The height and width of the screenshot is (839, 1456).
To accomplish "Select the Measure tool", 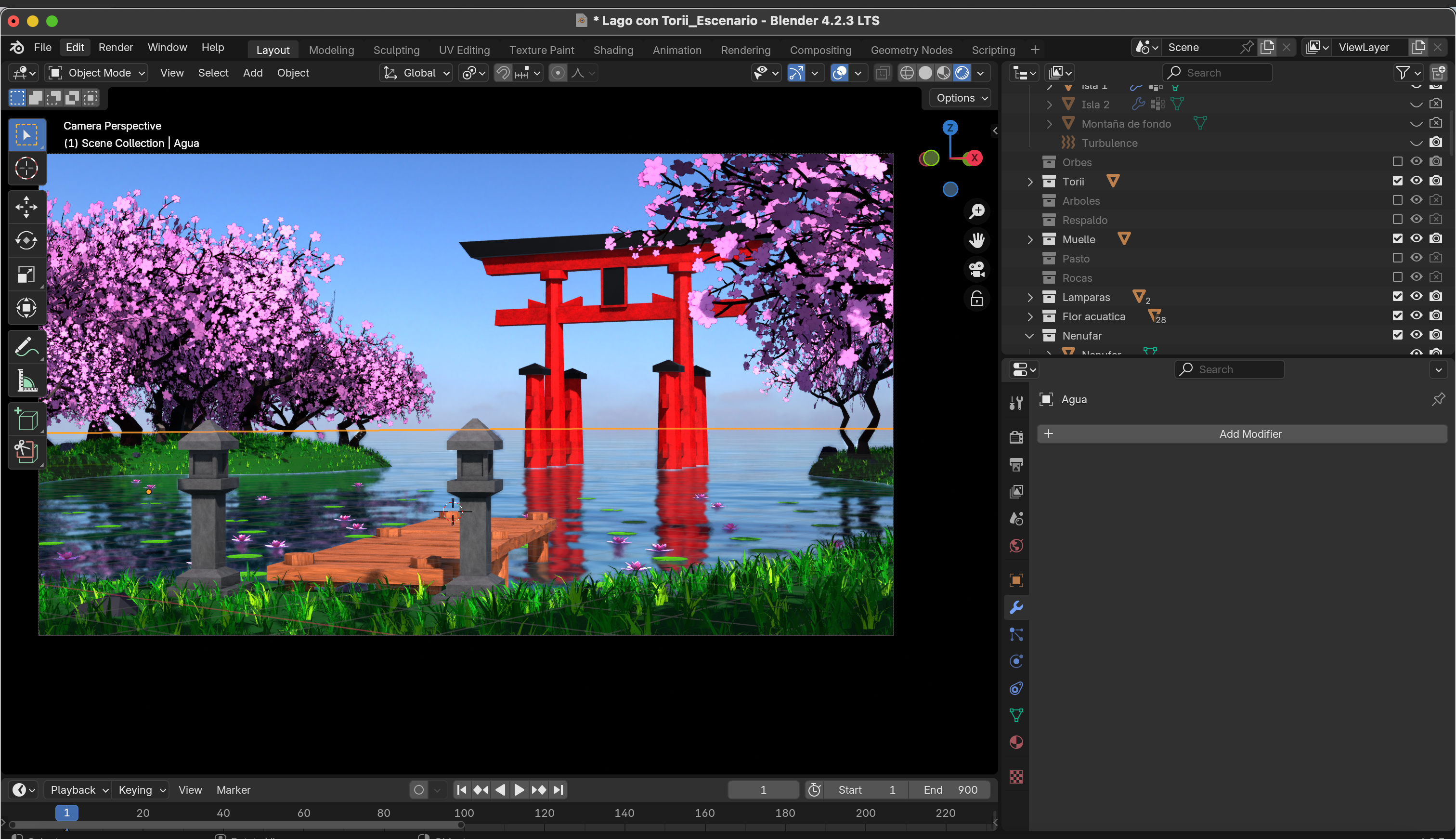I will coord(26,380).
